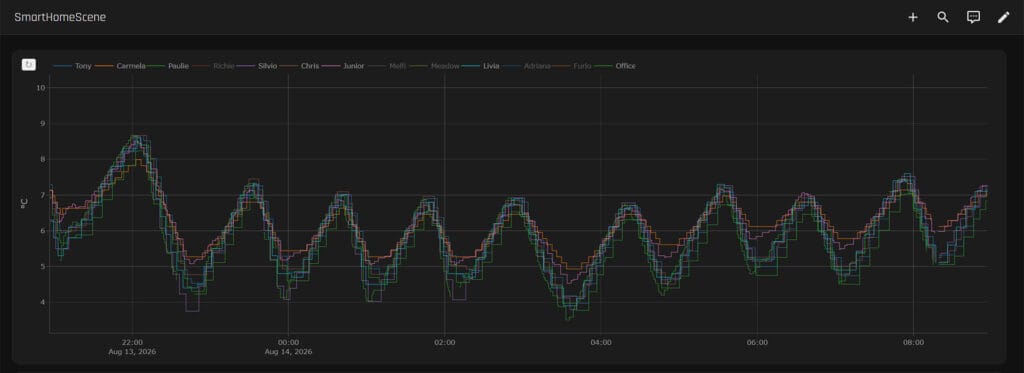The height and width of the screenshot is (373, 1024).
Task: Toggle the Junior series in legend
Action: coord(353,66)
